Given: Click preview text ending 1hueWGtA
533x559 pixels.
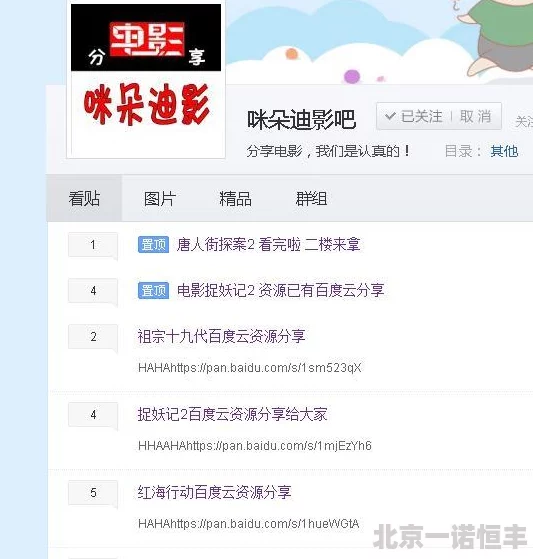Looking at the screenshot, I should tap(248, 524).
